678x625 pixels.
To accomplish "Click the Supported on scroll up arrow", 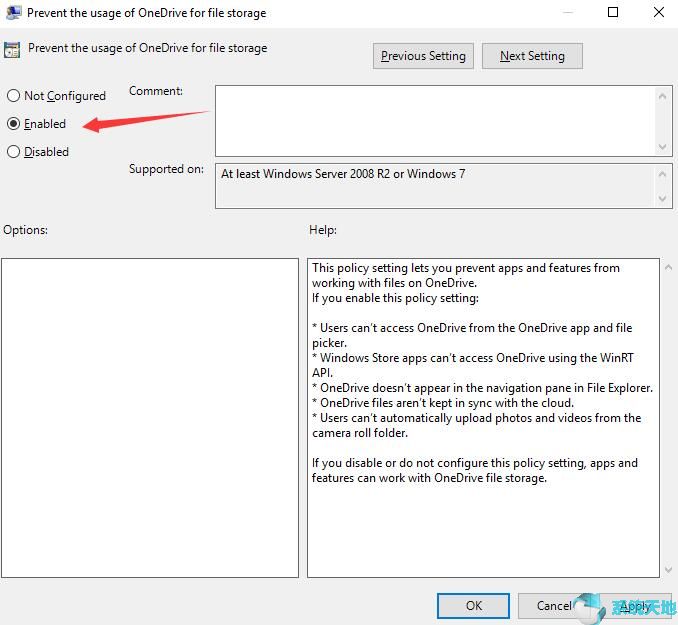I will coord(662,174).
